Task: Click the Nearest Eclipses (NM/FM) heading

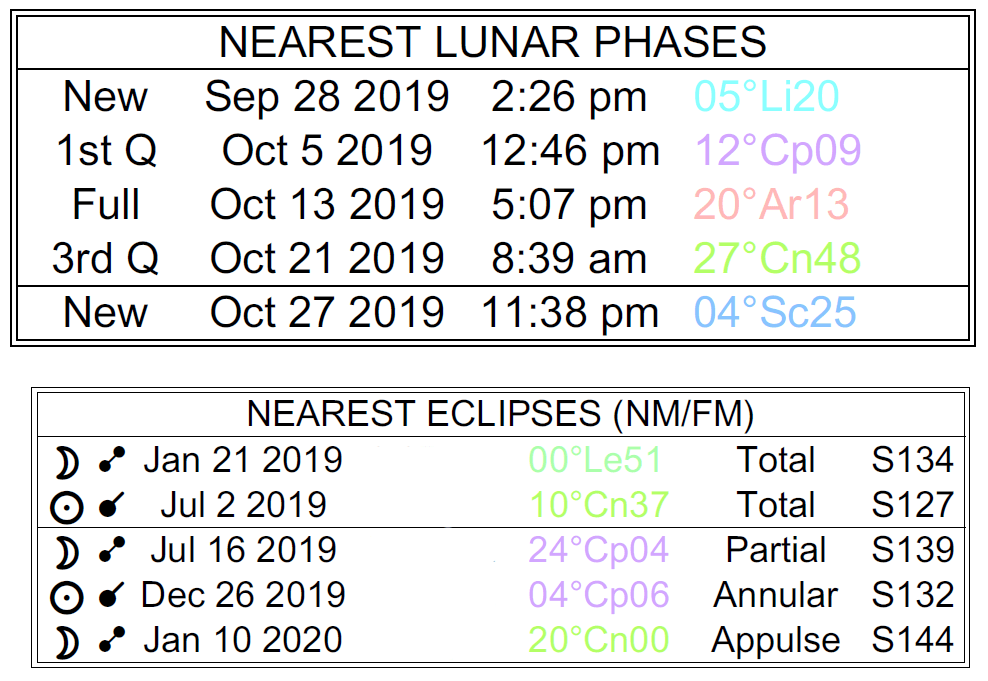Action: pos(500,413)
